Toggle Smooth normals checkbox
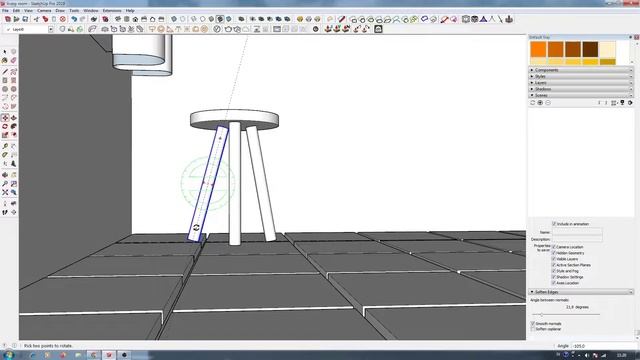This screenshot has width=640, height=360. click(x=533, y=323)
